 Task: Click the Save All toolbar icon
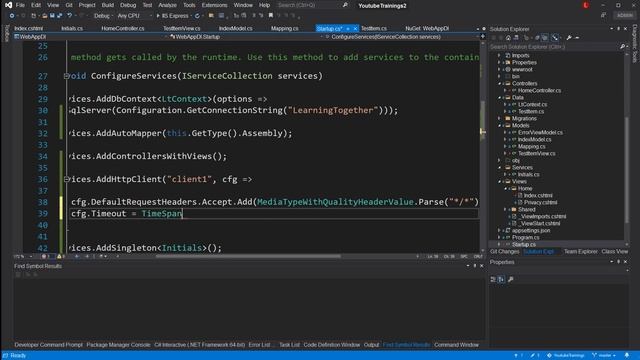coord(60,16)
